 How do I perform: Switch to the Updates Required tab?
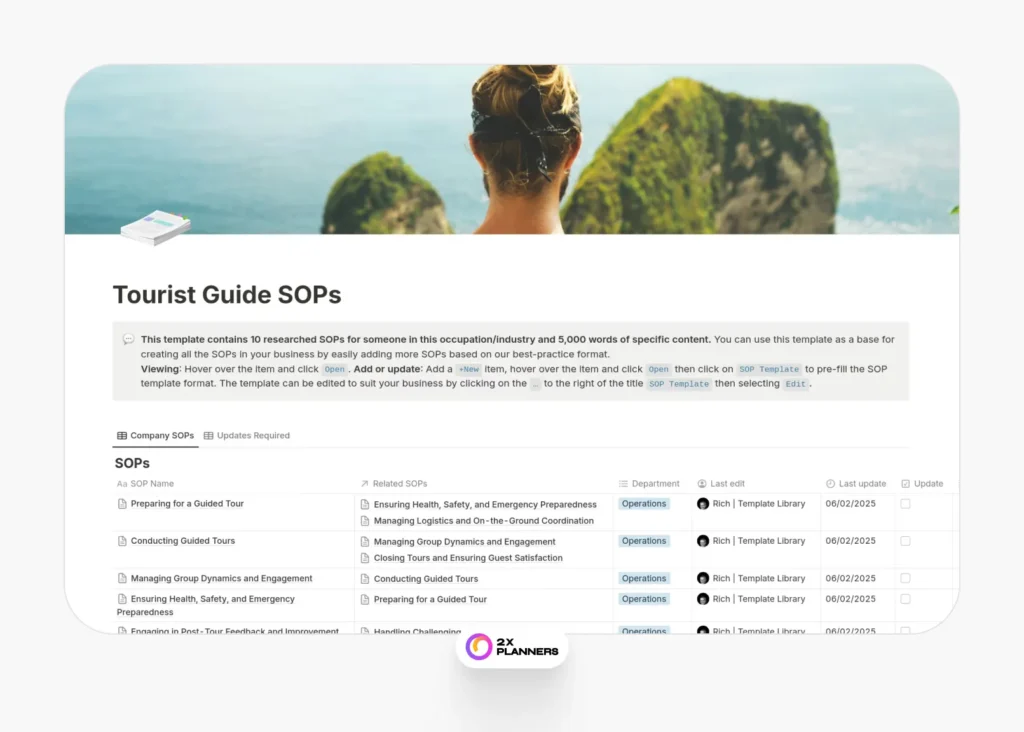[247, 435]
